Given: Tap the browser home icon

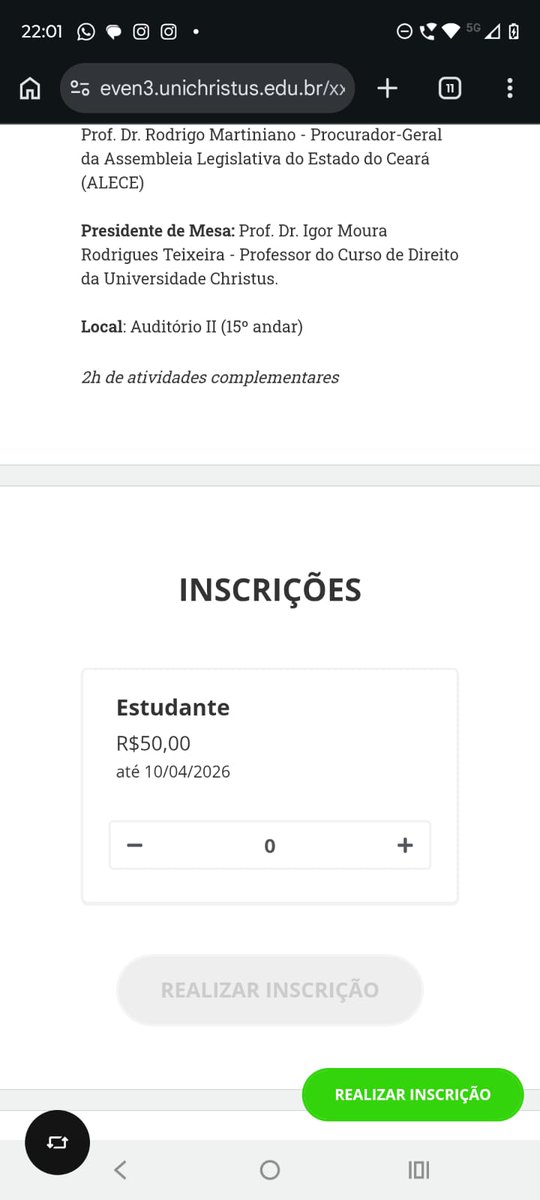Looking at the screenshot, I should [x=30, y=88].
